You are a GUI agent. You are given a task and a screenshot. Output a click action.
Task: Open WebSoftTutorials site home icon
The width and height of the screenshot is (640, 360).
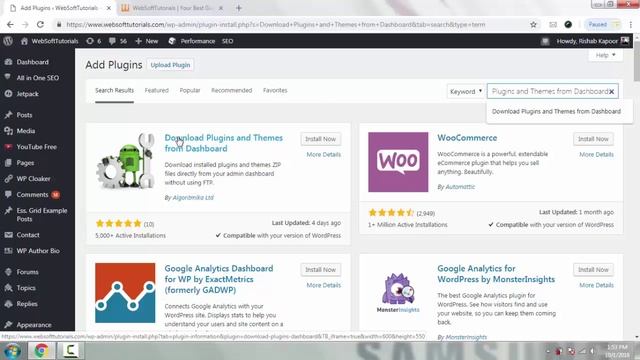pyautogui.click(x=24, y=41)
